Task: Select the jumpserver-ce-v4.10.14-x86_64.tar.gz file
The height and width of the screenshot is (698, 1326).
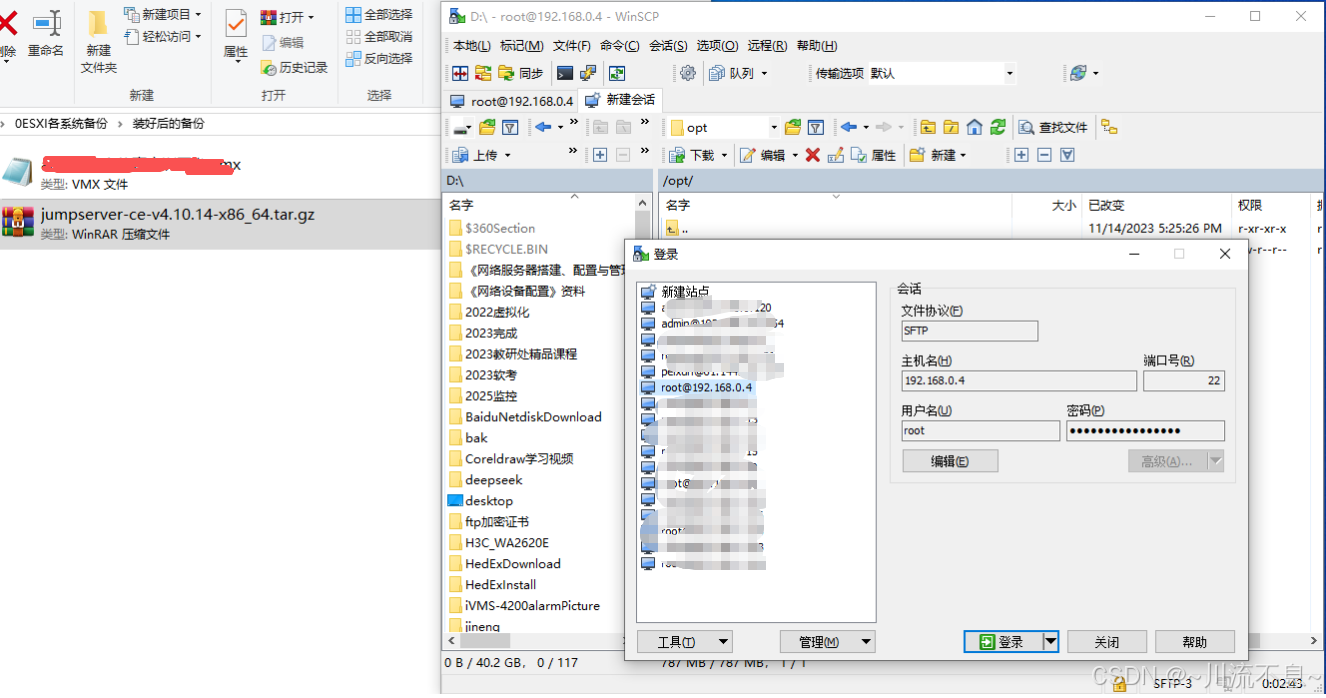Action: (220, 224)
